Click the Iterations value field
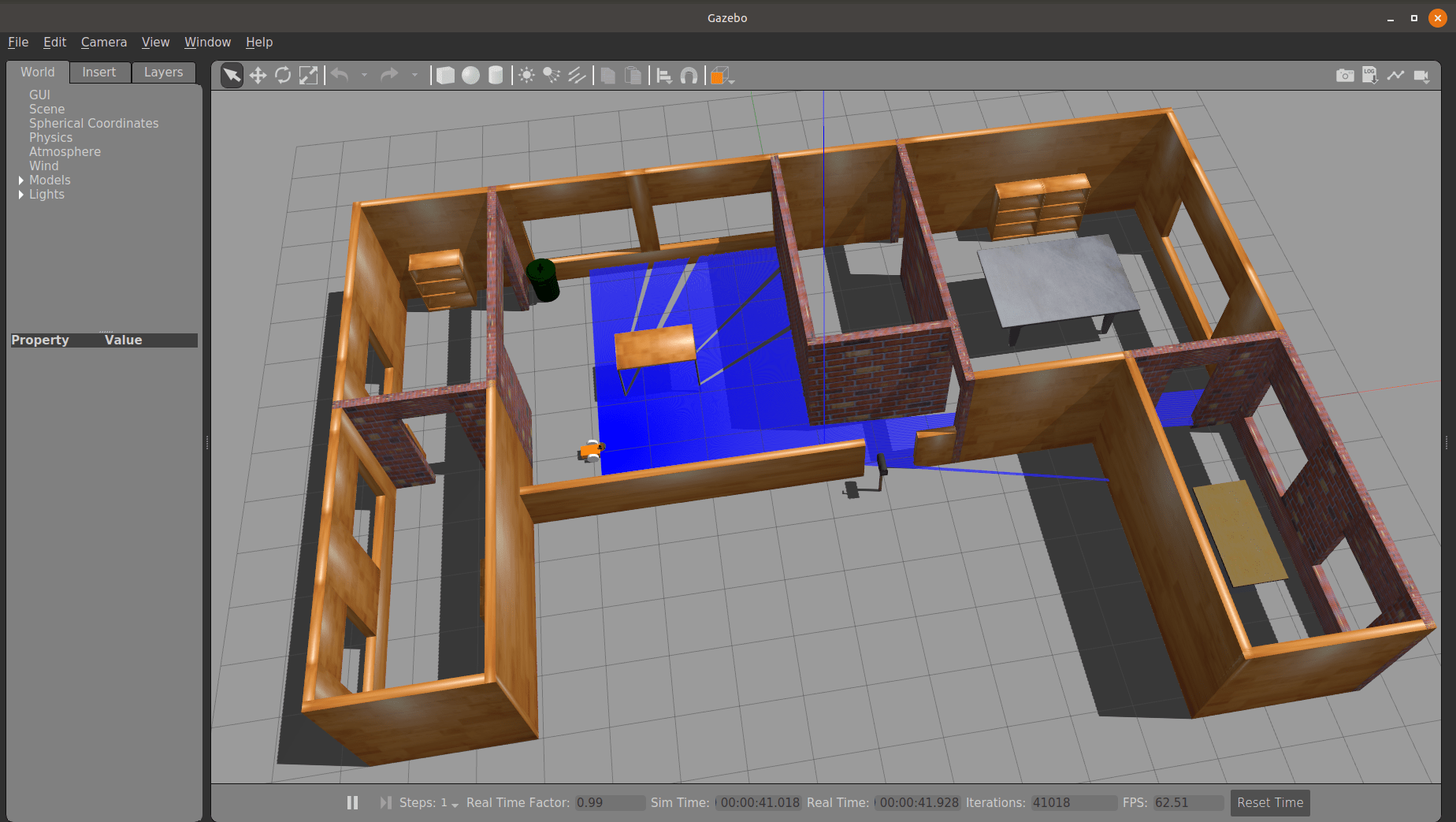The width and height of the screenshot is (1456, 822). (1074, 802)
